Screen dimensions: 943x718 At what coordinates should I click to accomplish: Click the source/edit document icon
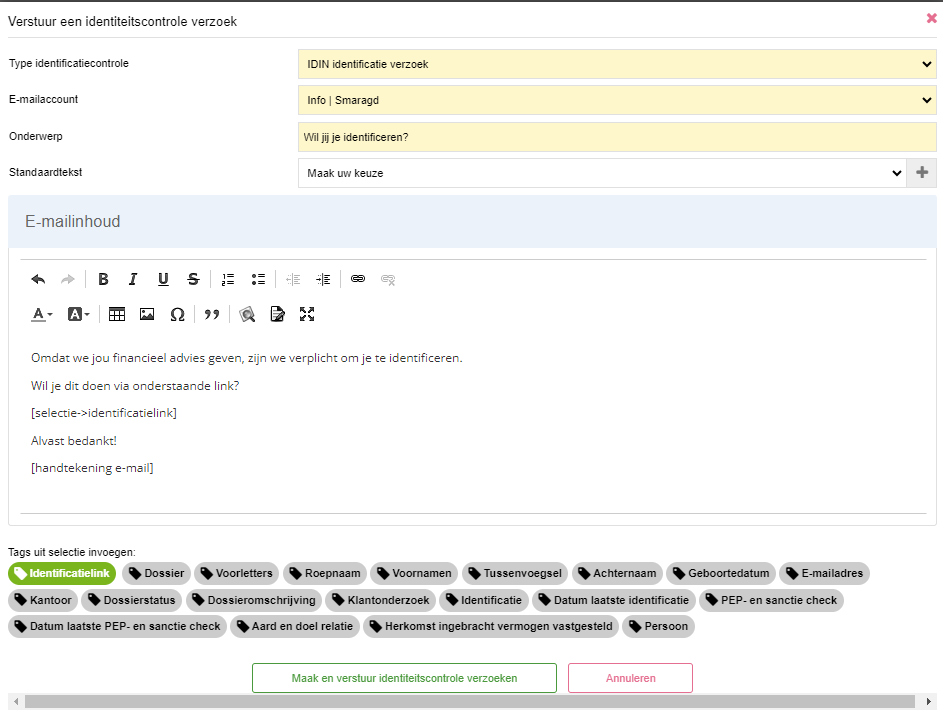[x=277, y=315]
